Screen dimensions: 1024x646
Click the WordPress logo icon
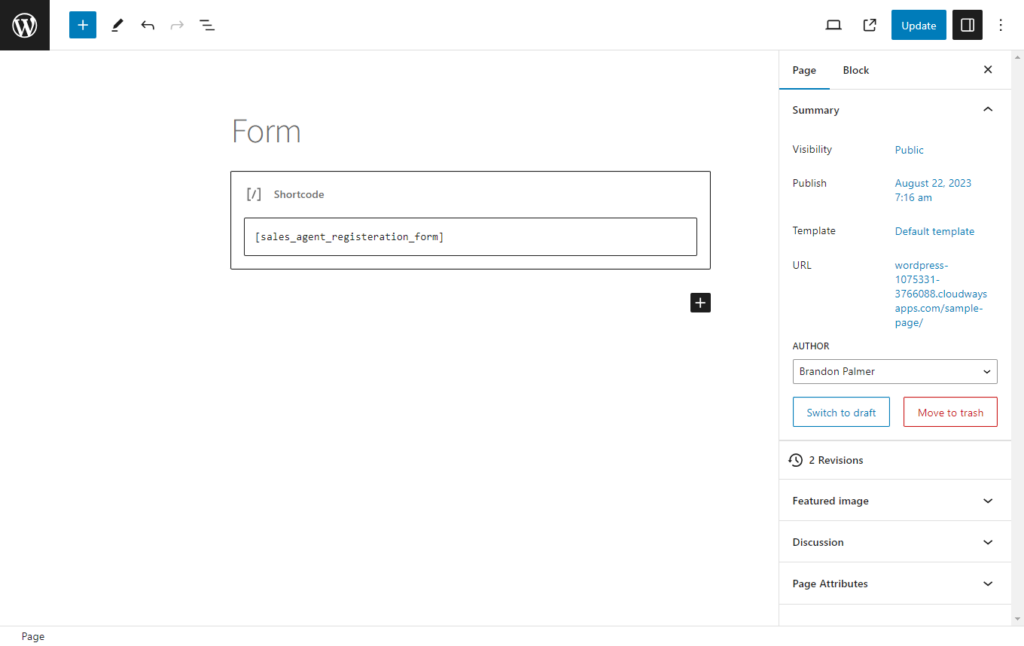point(25,25)
